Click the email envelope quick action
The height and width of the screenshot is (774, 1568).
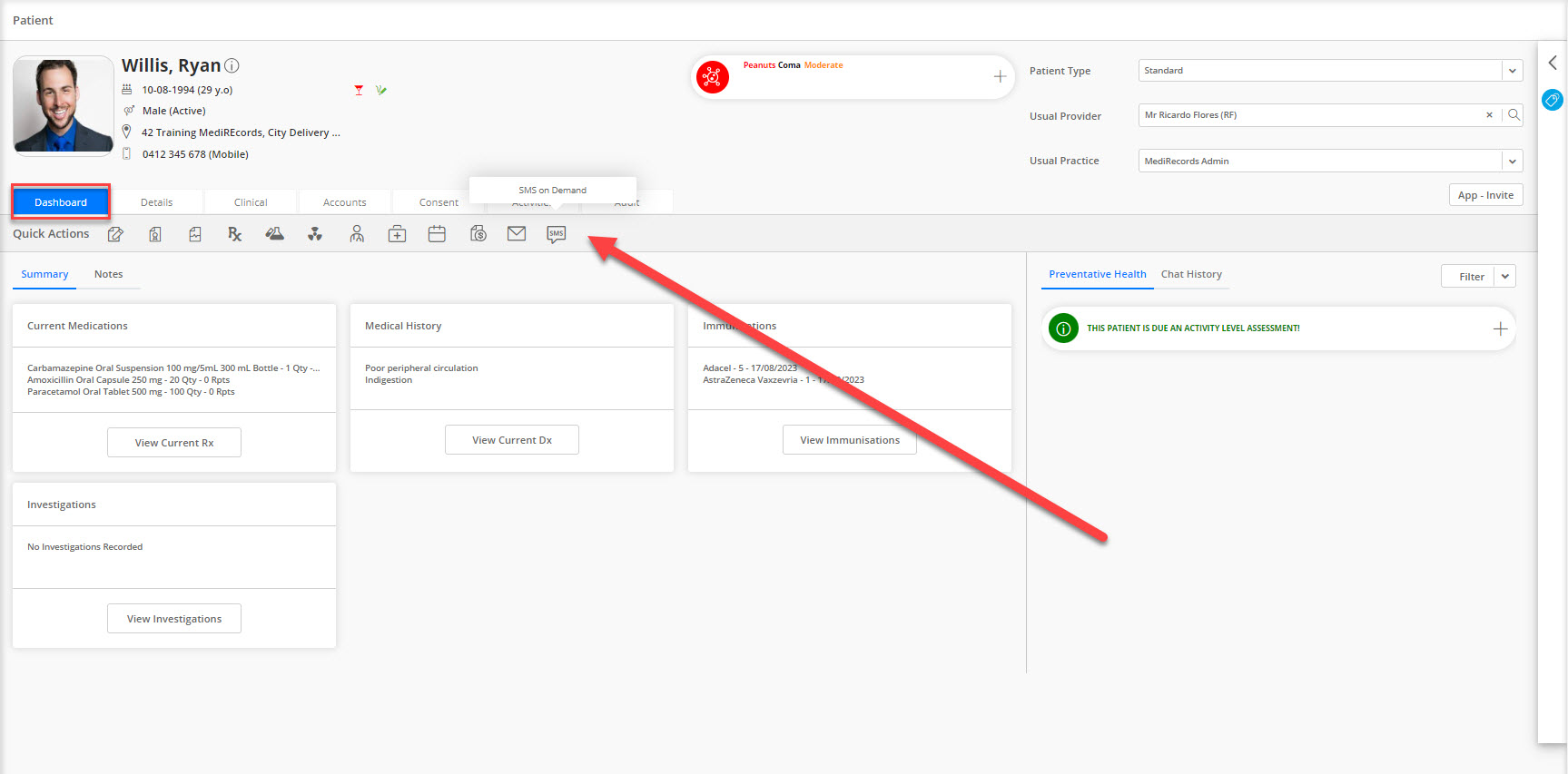pyautogui.click(x=517, y=234)
